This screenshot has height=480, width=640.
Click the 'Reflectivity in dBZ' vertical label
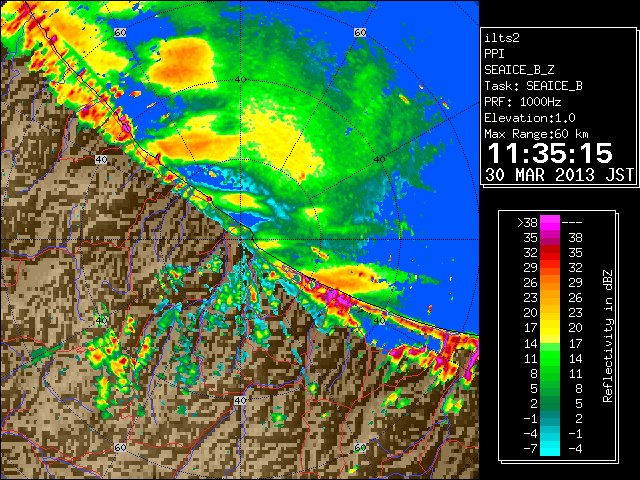[608, 336]
